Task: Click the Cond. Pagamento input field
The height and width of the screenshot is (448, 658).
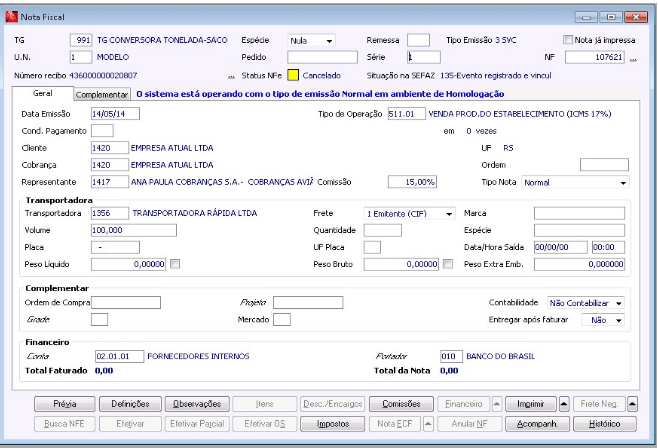Action: pyautogui.click(x=102, y=131)
